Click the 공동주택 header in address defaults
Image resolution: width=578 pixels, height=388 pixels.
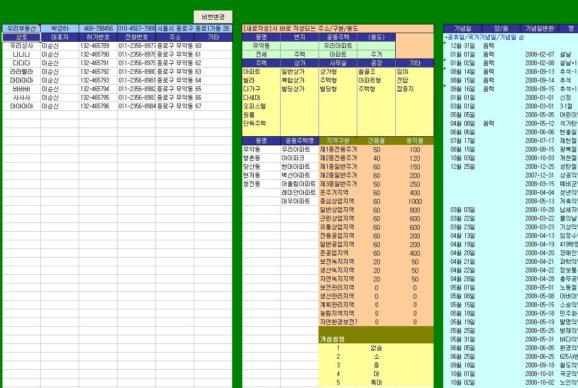(x=338, y=37)
